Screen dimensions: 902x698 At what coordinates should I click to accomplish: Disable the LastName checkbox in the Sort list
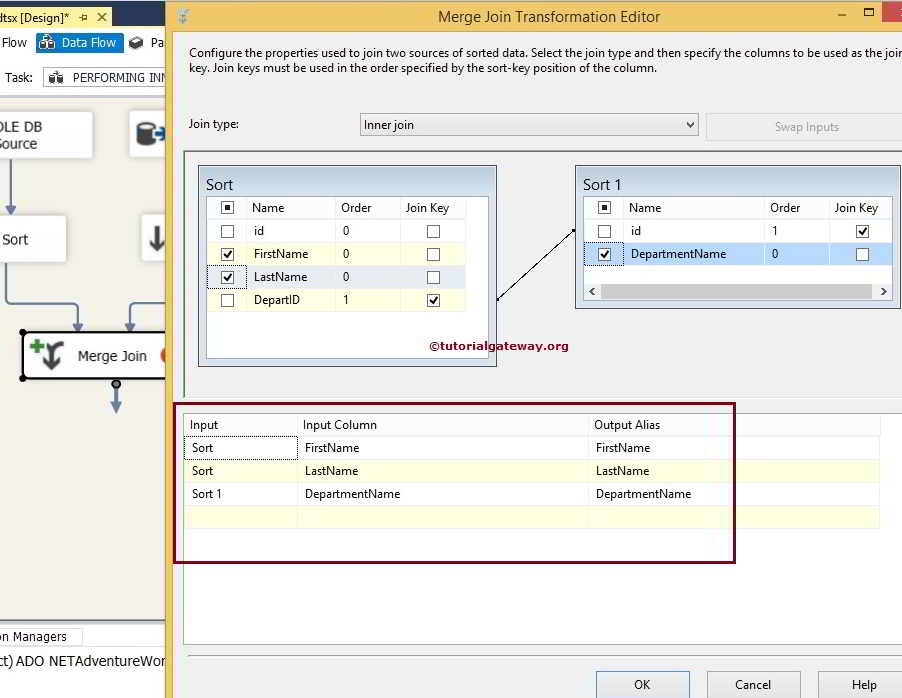[227, 276]
